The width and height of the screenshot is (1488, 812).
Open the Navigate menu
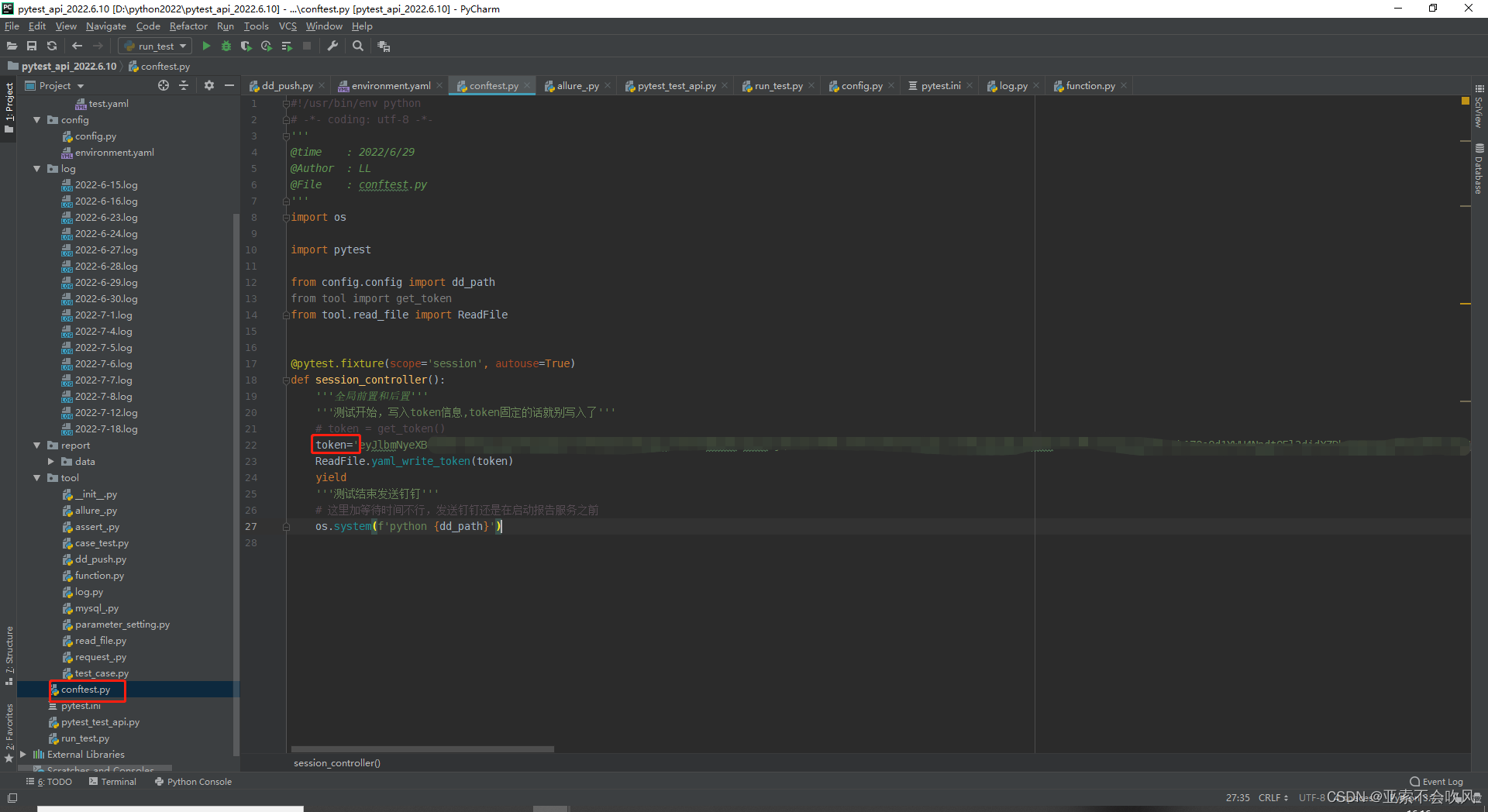point(106,26)
